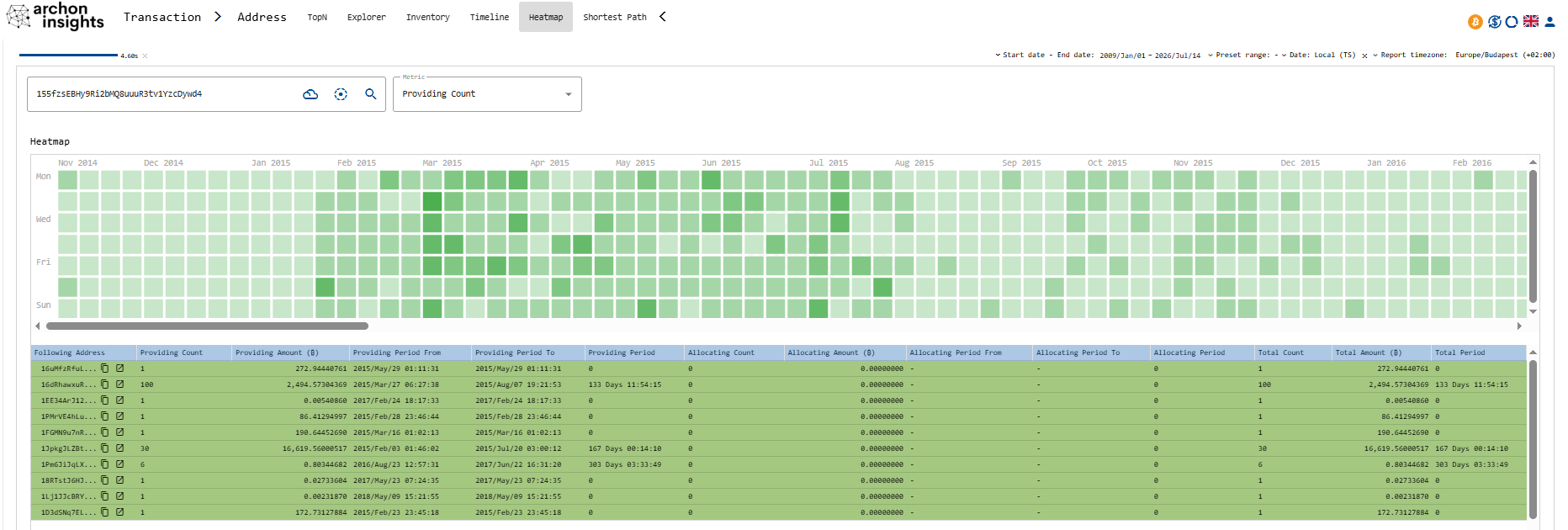Change language via UK flag icon
The width and height of the screenshot is (1568, 530).
pyautogui.click(x=1531, y=22)
